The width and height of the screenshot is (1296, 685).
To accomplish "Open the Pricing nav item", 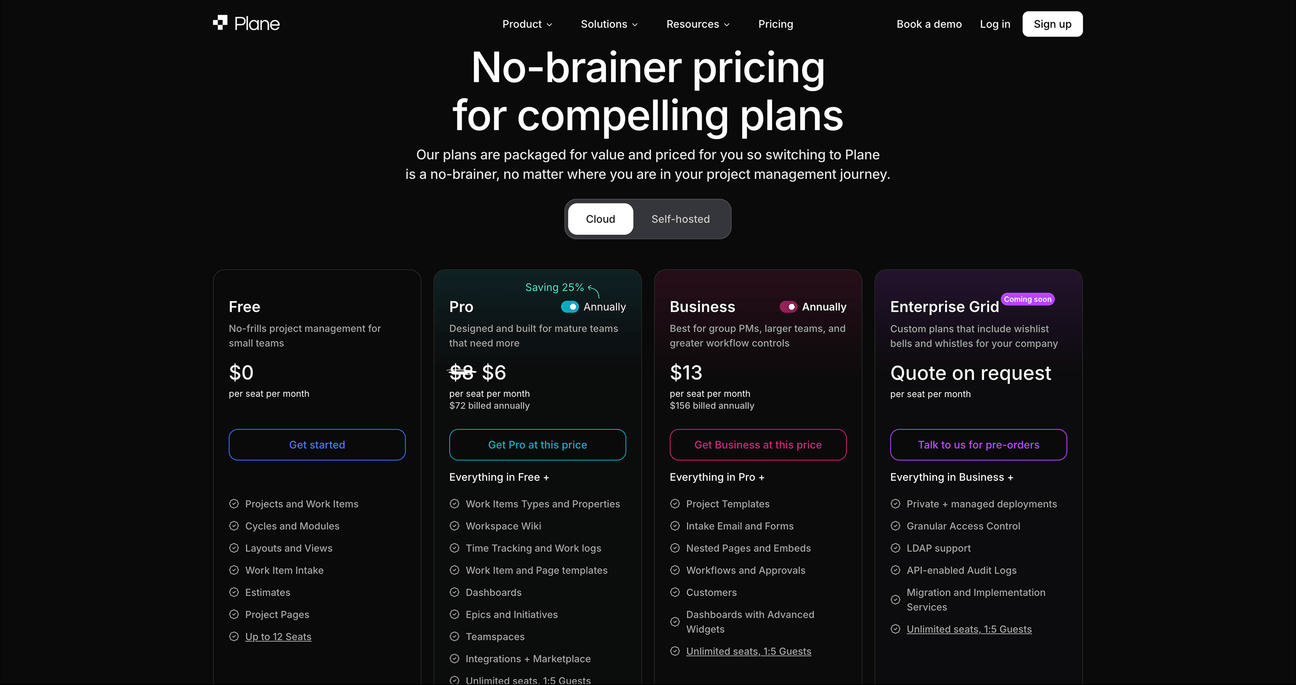I will 776,24.
